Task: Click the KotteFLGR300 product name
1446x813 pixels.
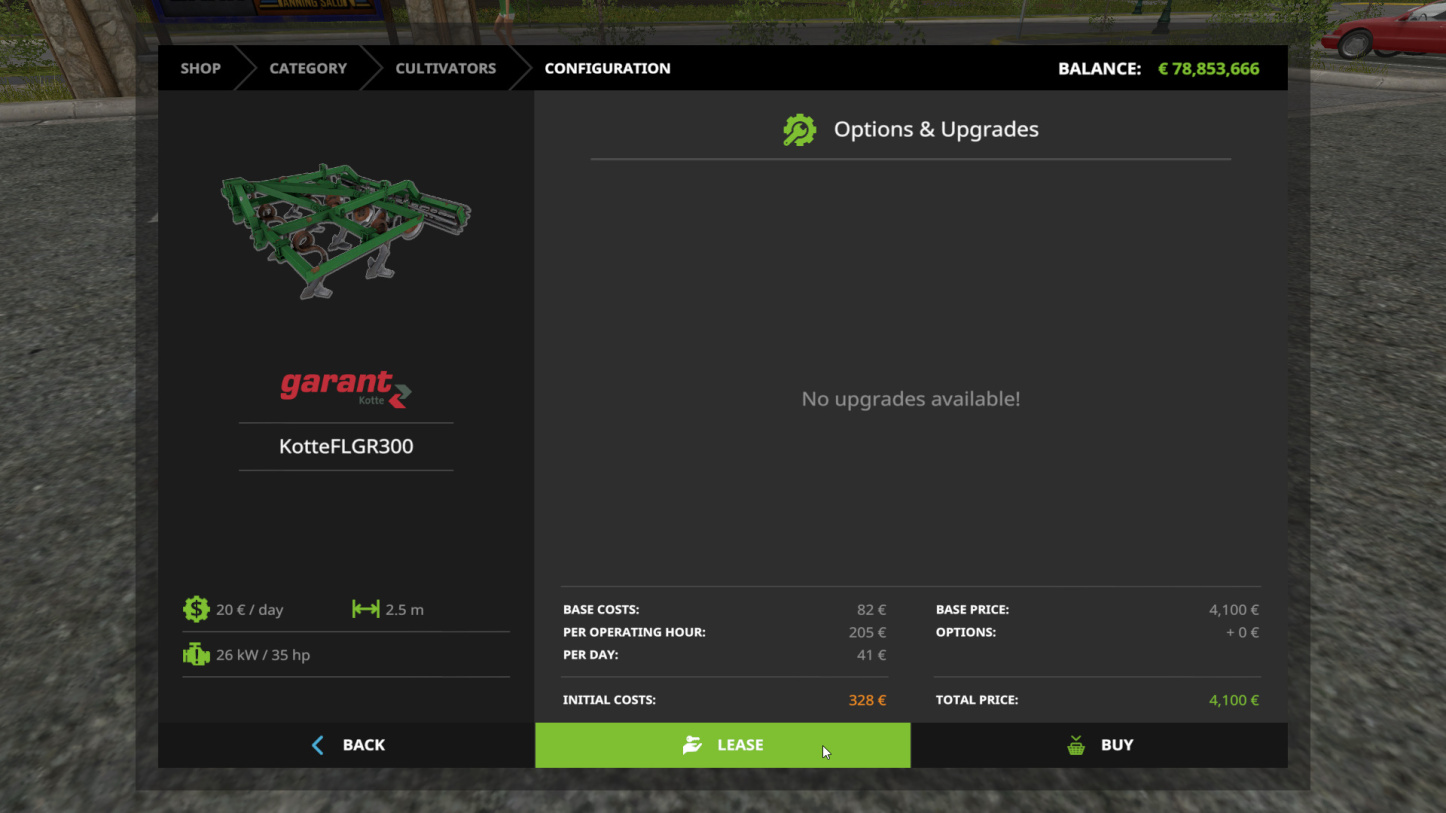Action: (x=346, y=446)
